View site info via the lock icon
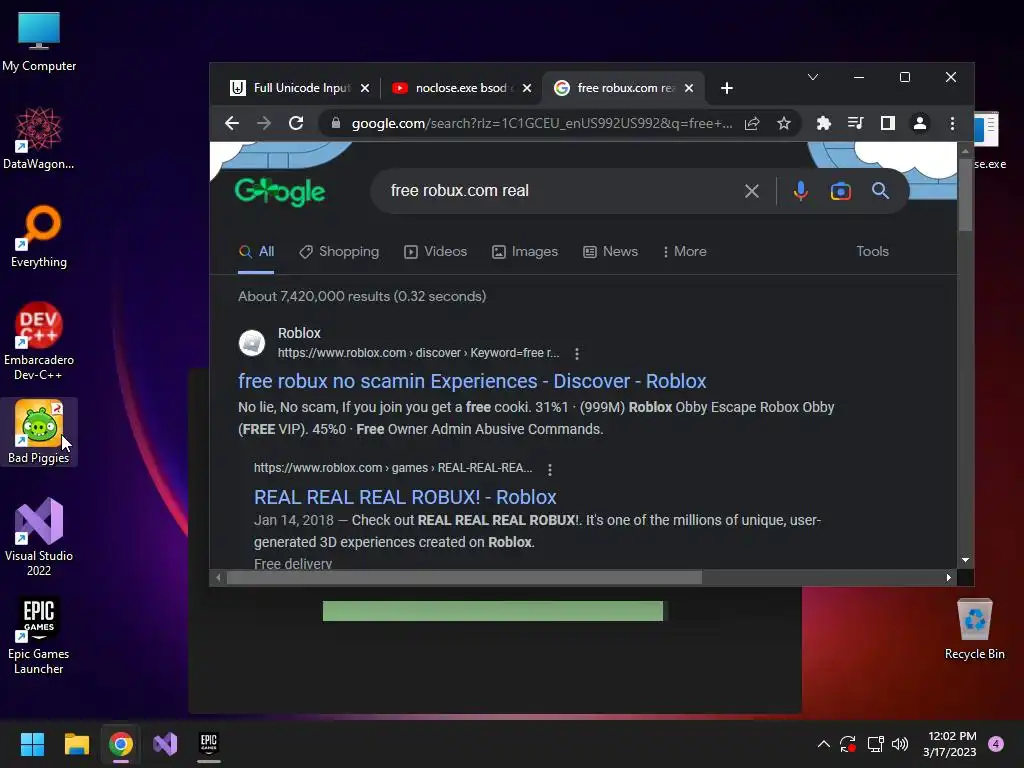 pos(336,123)
